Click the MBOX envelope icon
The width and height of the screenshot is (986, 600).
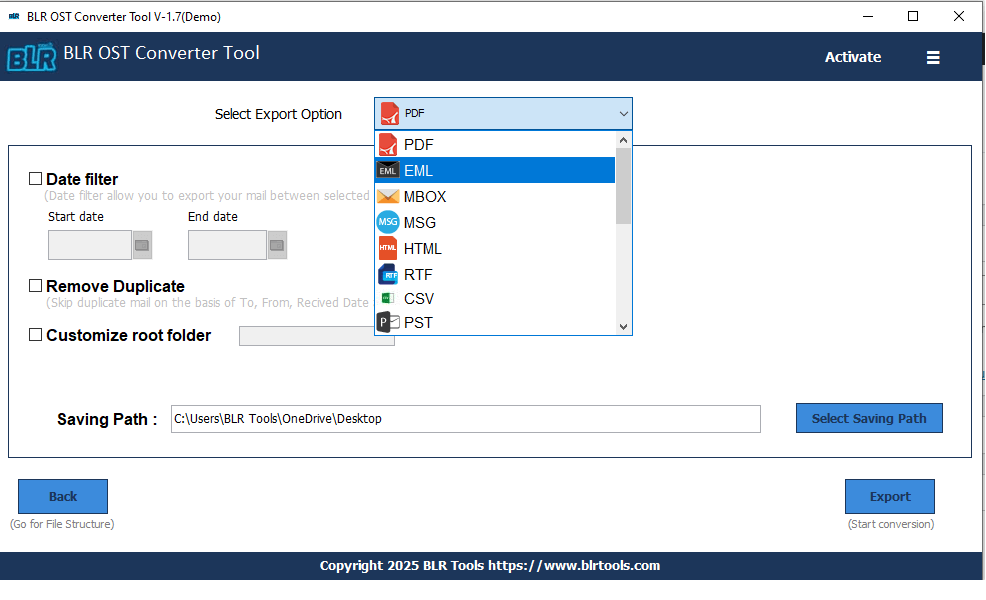coord(388,197)
